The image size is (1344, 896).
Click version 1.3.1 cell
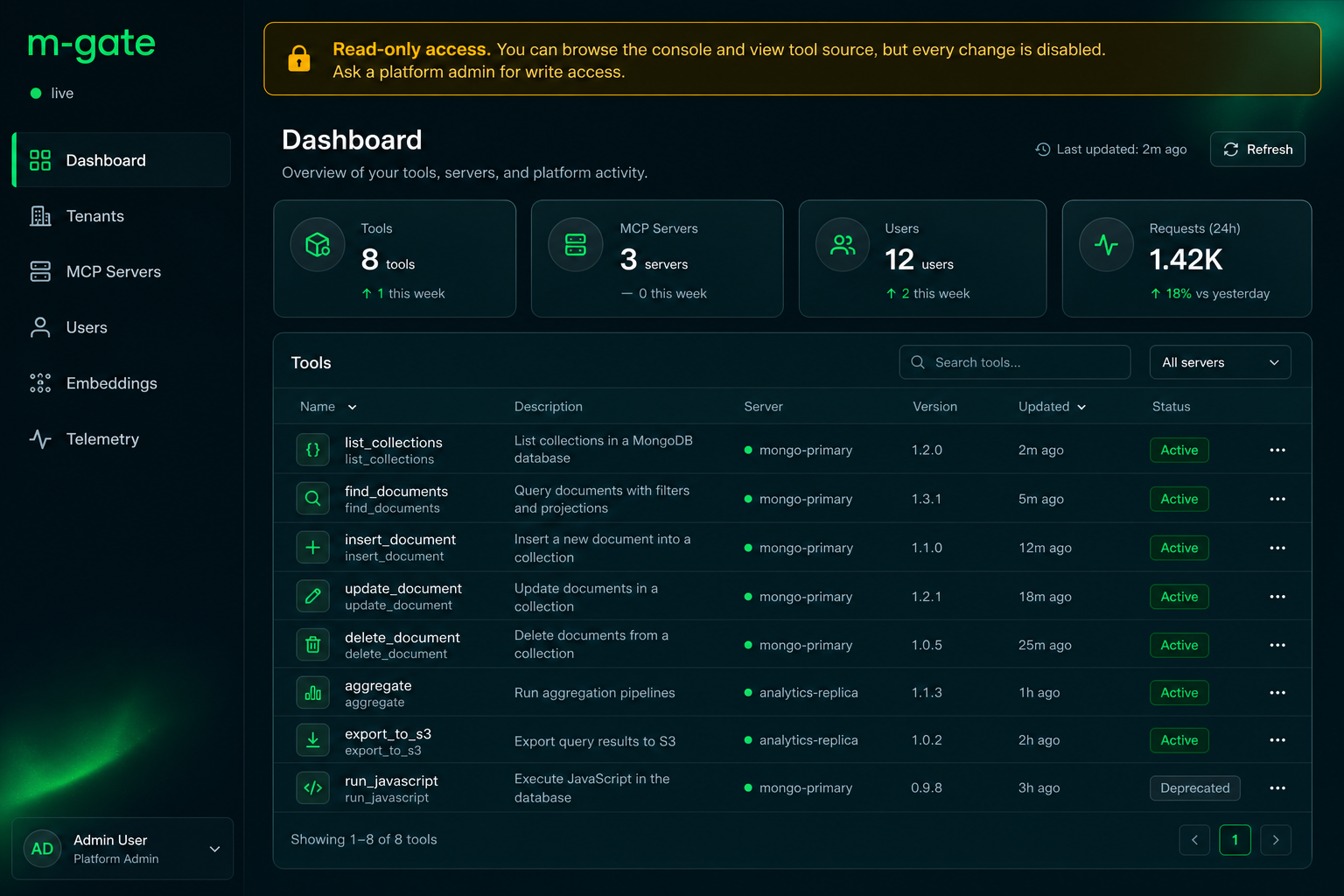[x=927, y=499]
